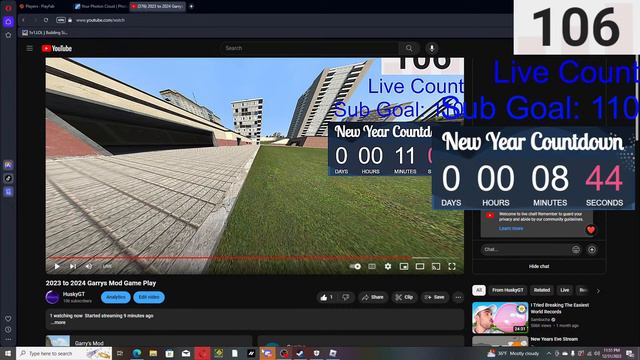
Task: Toggle the autoplay switch in player
Action: [356, 267]
